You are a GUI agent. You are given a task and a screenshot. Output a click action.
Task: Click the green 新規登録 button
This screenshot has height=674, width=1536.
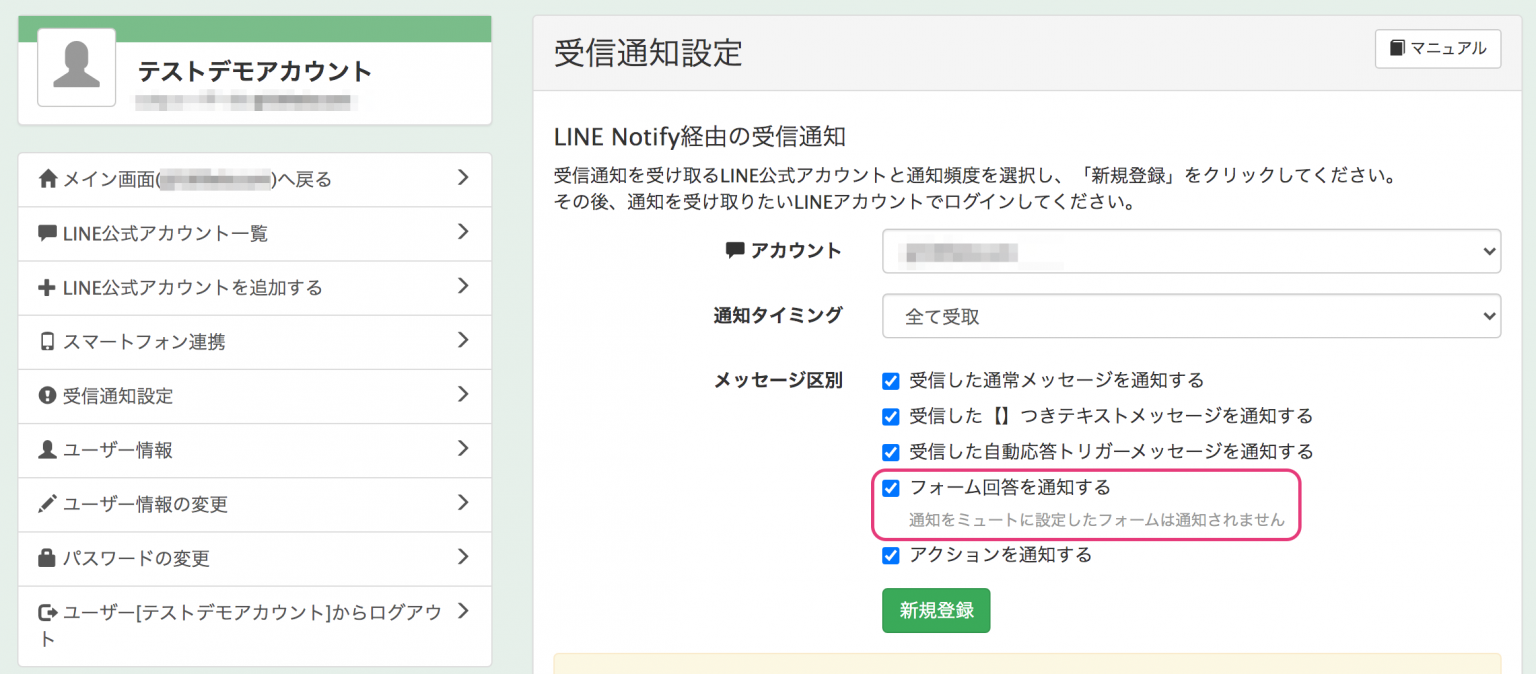936,610
